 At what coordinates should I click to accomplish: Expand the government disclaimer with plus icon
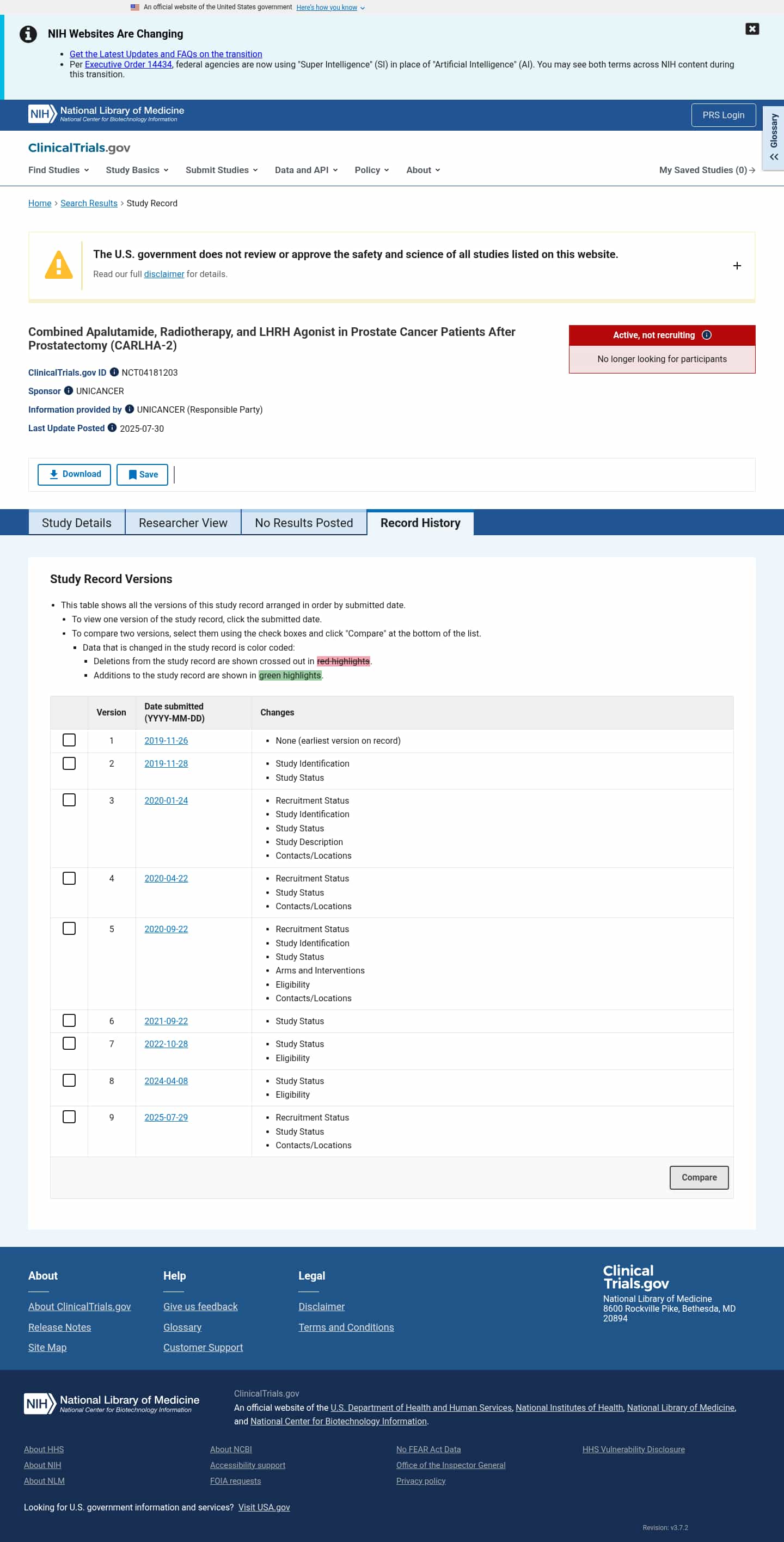737,265
